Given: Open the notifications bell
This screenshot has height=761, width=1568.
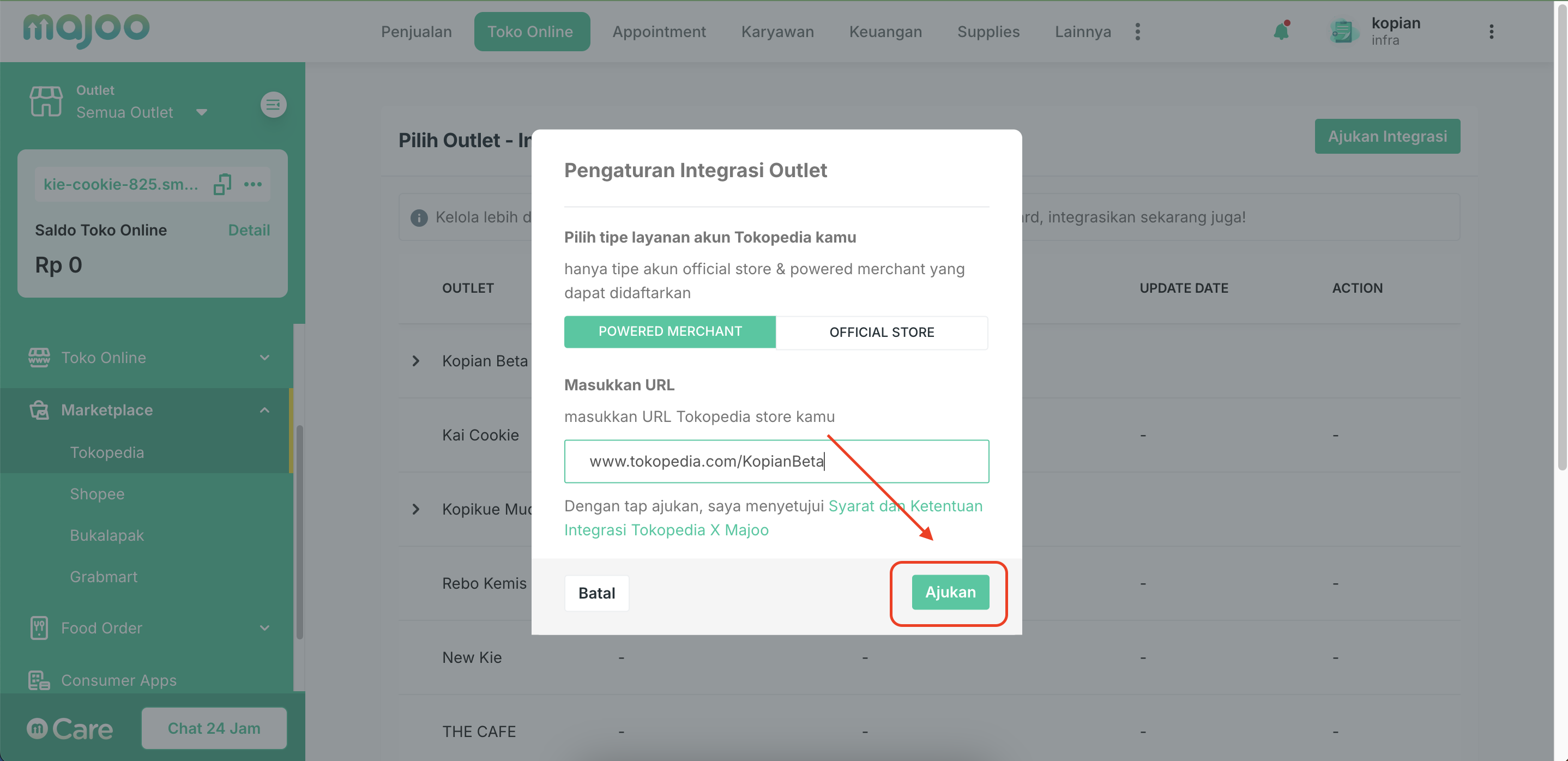Looking at the screenshot, I should point(1281,31).
